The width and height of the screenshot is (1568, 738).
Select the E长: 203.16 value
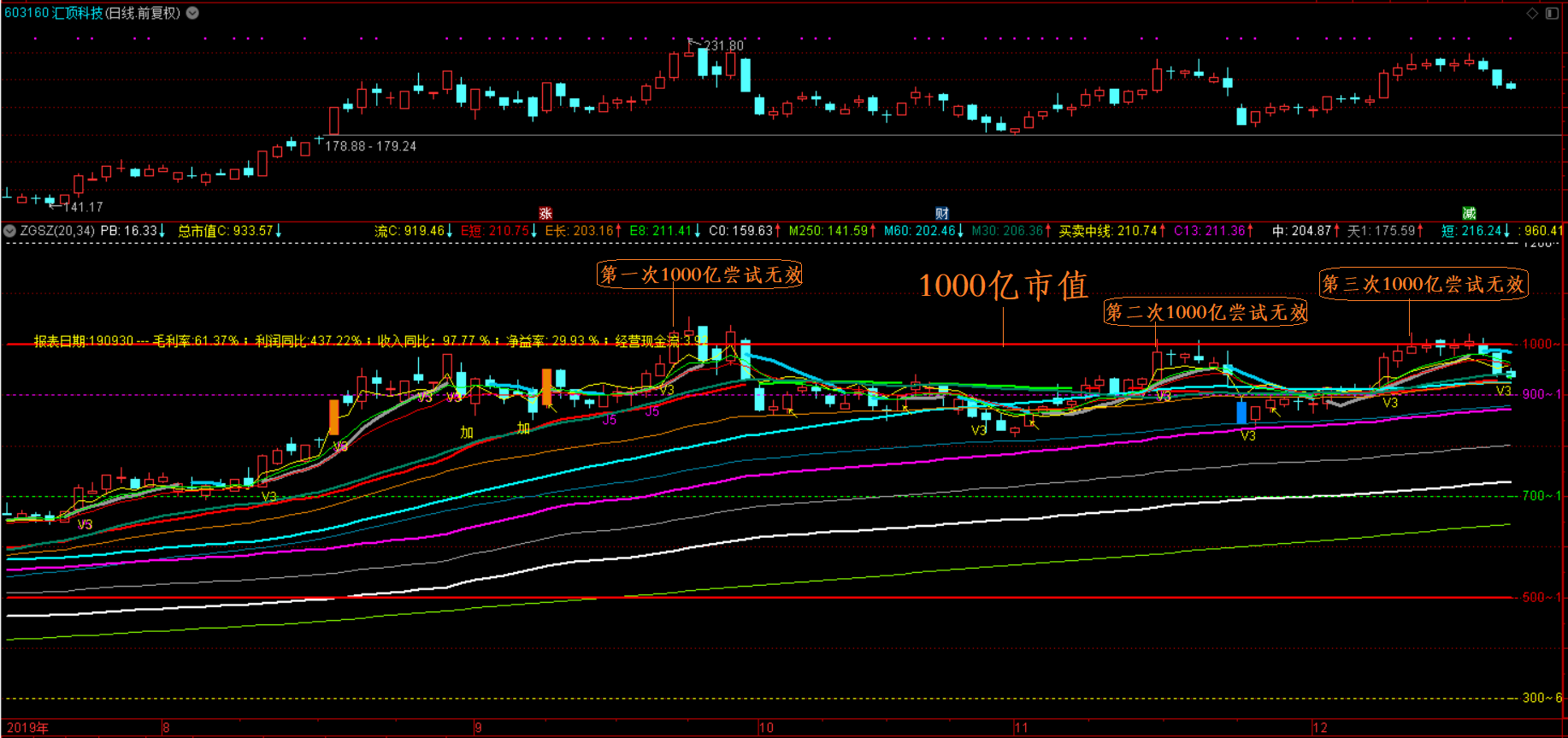pyautogui.click(x=583, y=231)
